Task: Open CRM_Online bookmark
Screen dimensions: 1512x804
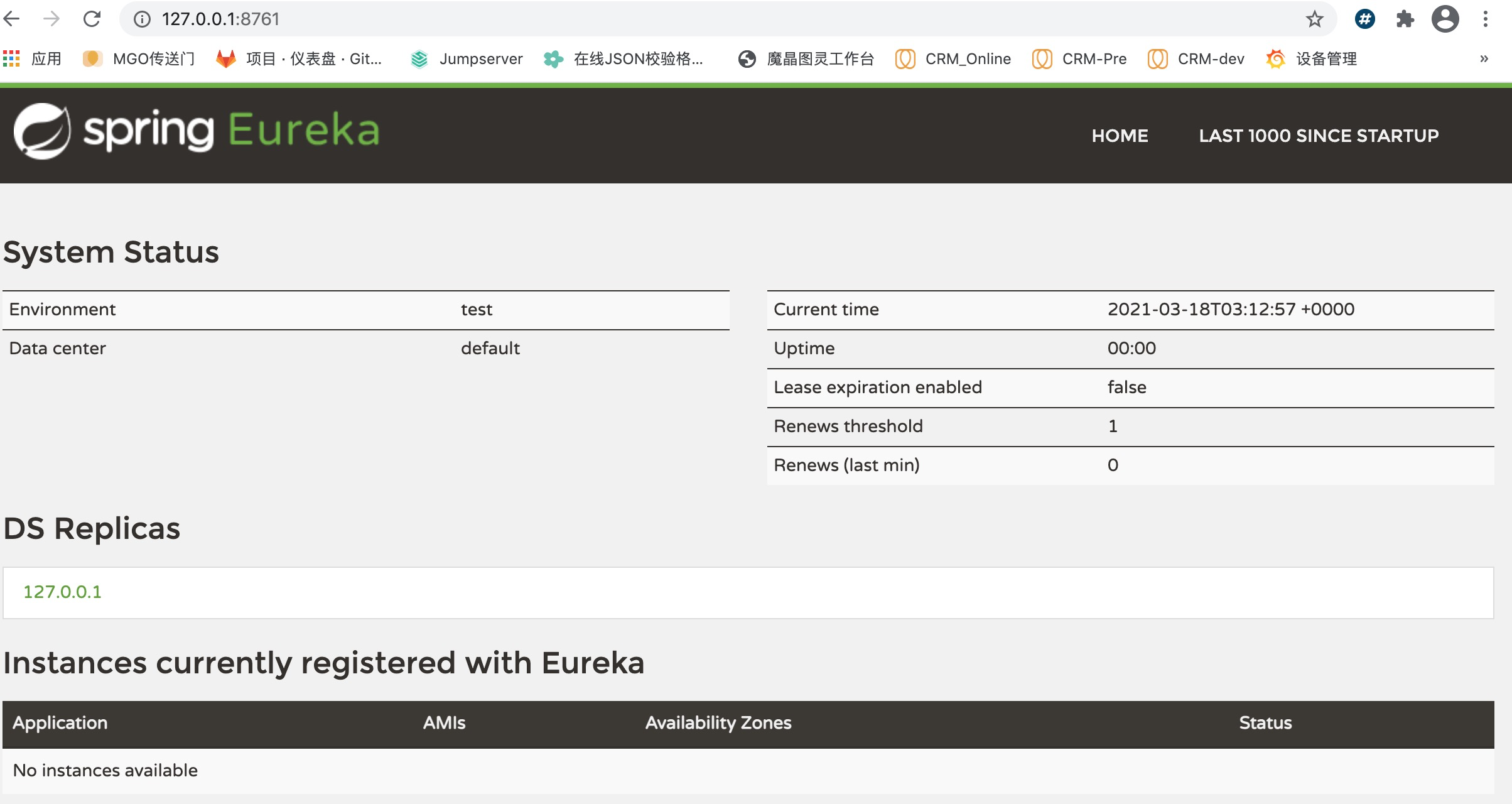Action: tap(953, 59)
